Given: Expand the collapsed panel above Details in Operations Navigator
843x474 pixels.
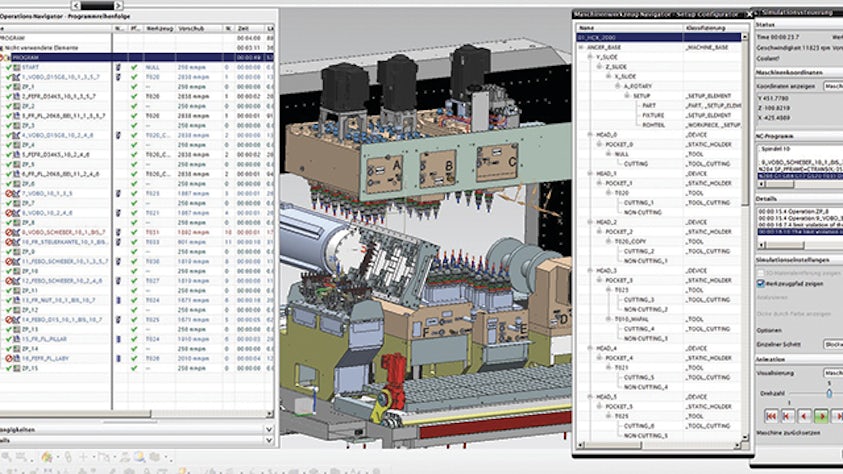Looking at the screenshot, I should click(269, 429).
